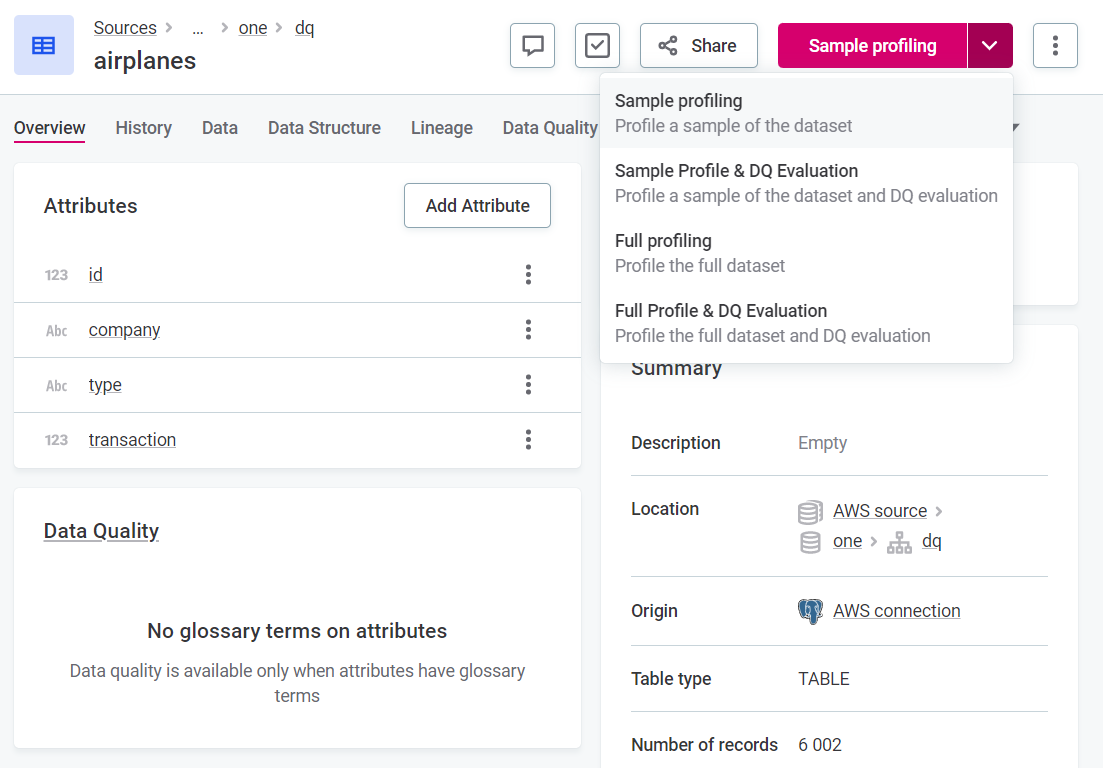Open the Sources breadcrumb link

tap(125, 28)
